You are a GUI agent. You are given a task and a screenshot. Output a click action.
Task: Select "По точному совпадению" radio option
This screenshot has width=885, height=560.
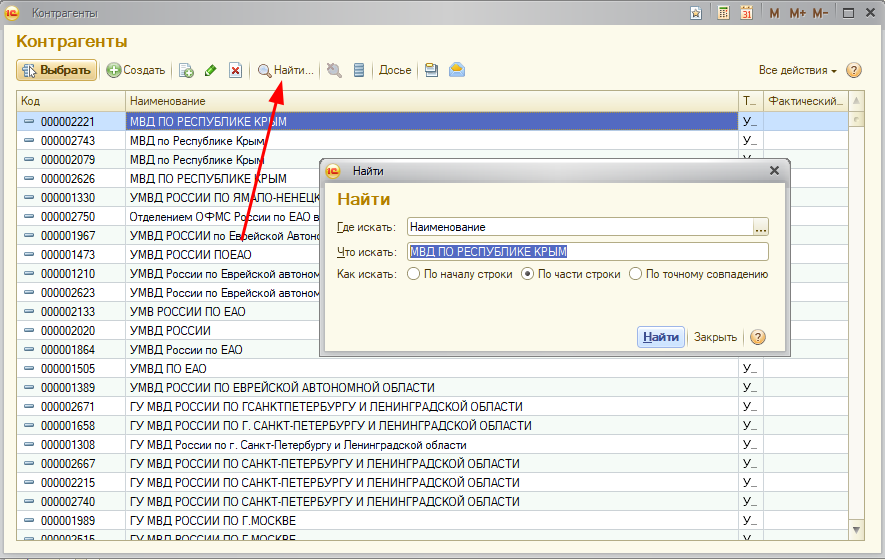[x=635, y=274]
